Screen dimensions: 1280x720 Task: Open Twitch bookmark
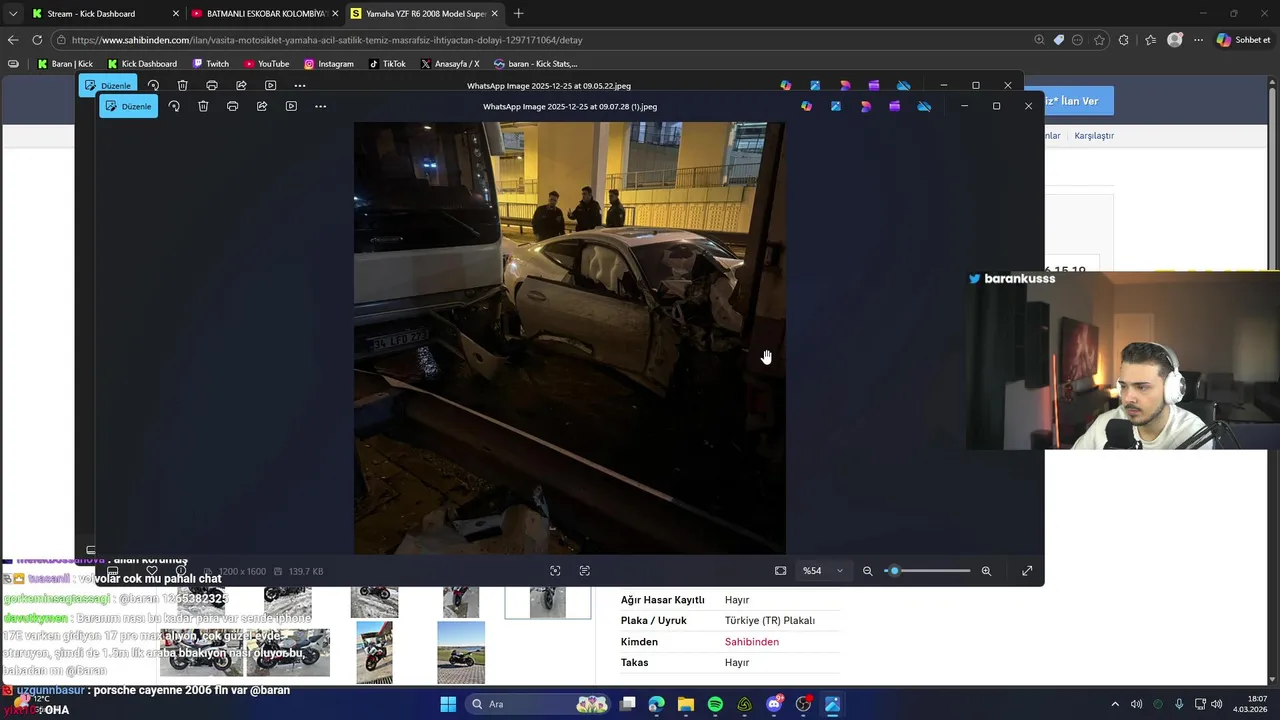[x=211, y=64]
